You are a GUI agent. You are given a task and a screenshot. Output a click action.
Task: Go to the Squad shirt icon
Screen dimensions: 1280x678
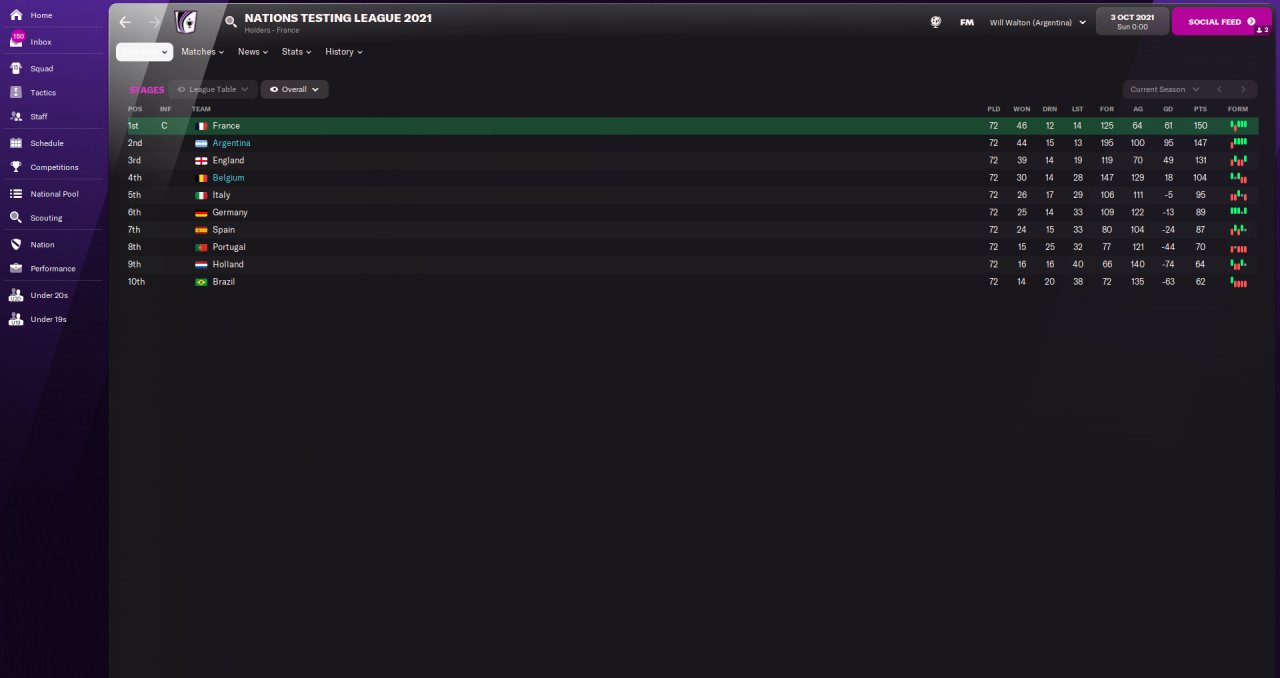click(x=16, y=68)
